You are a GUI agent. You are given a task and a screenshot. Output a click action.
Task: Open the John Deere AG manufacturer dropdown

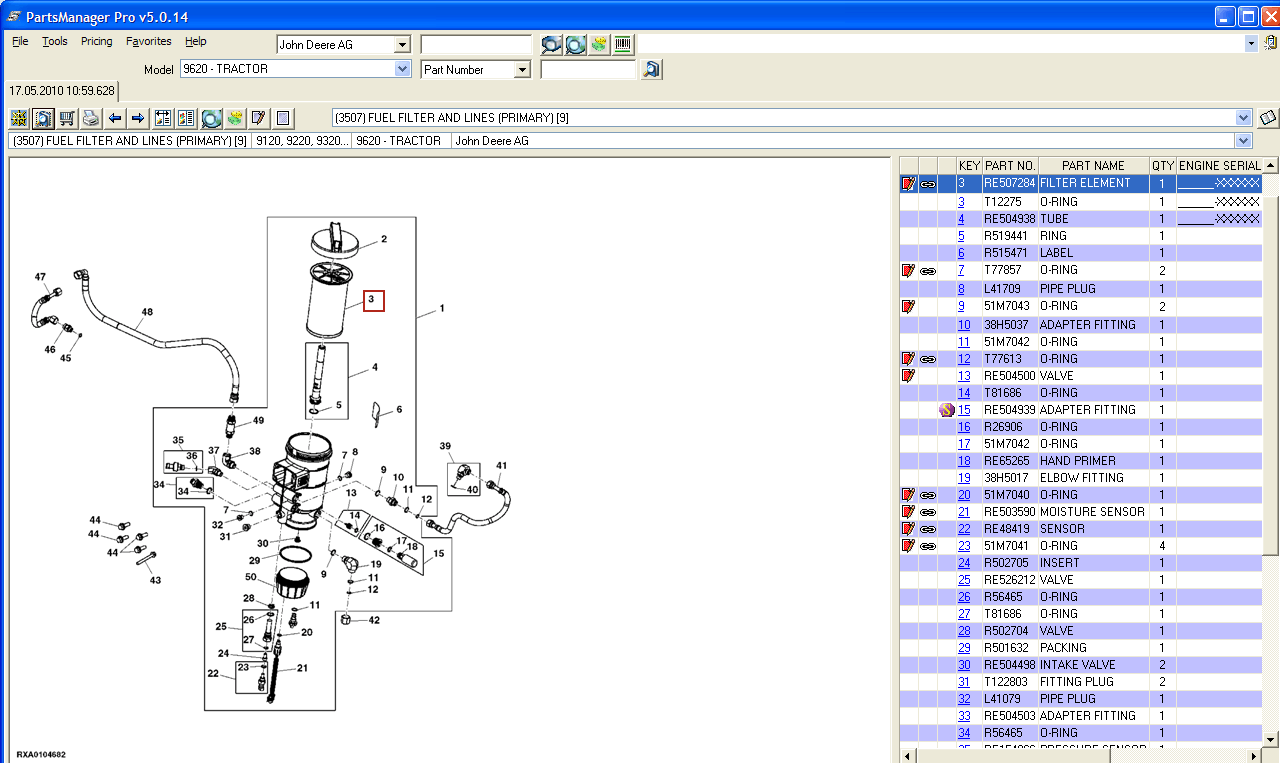click(x=402, y=44)
